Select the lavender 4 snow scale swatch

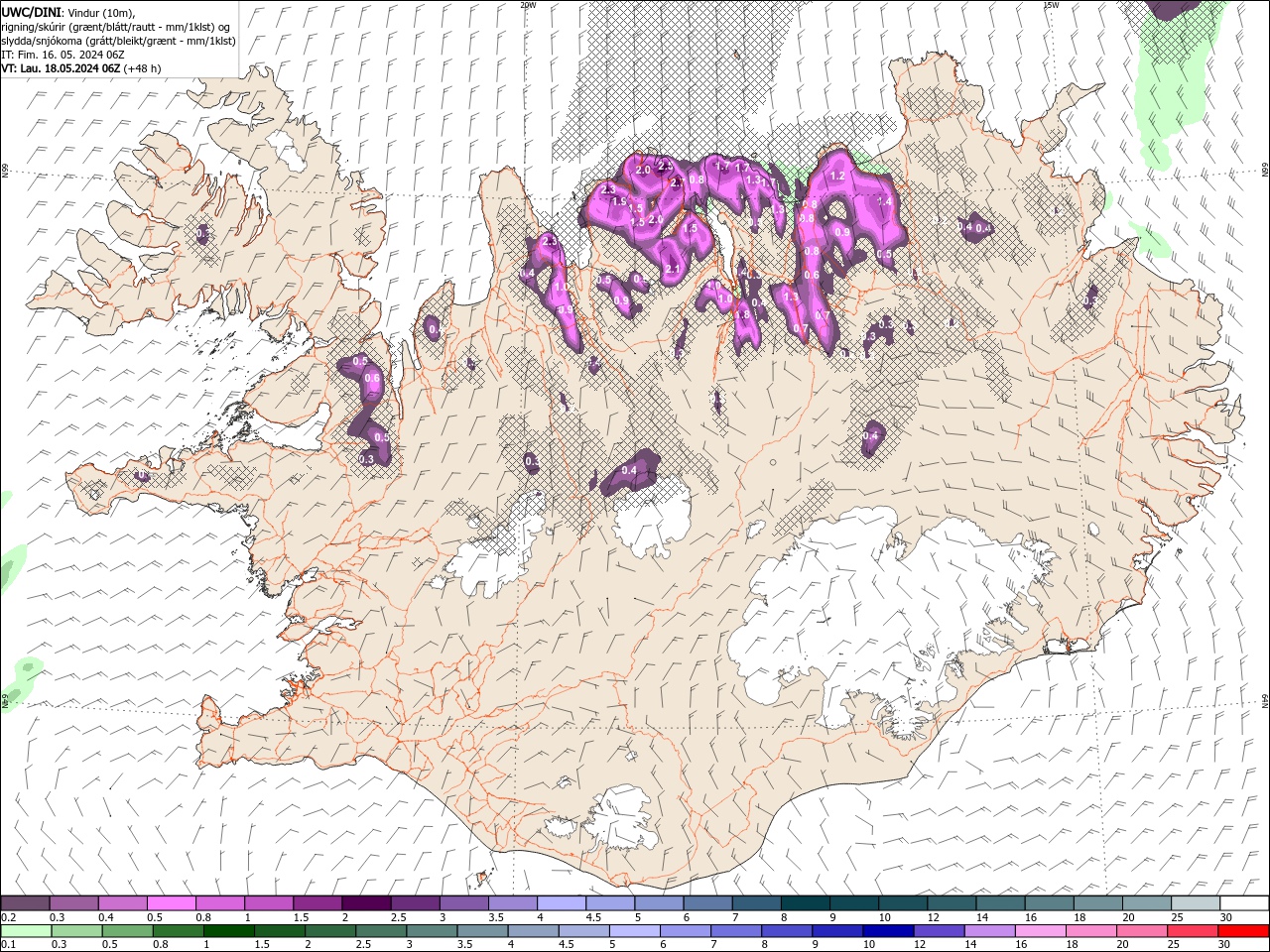tap(562, 903)
